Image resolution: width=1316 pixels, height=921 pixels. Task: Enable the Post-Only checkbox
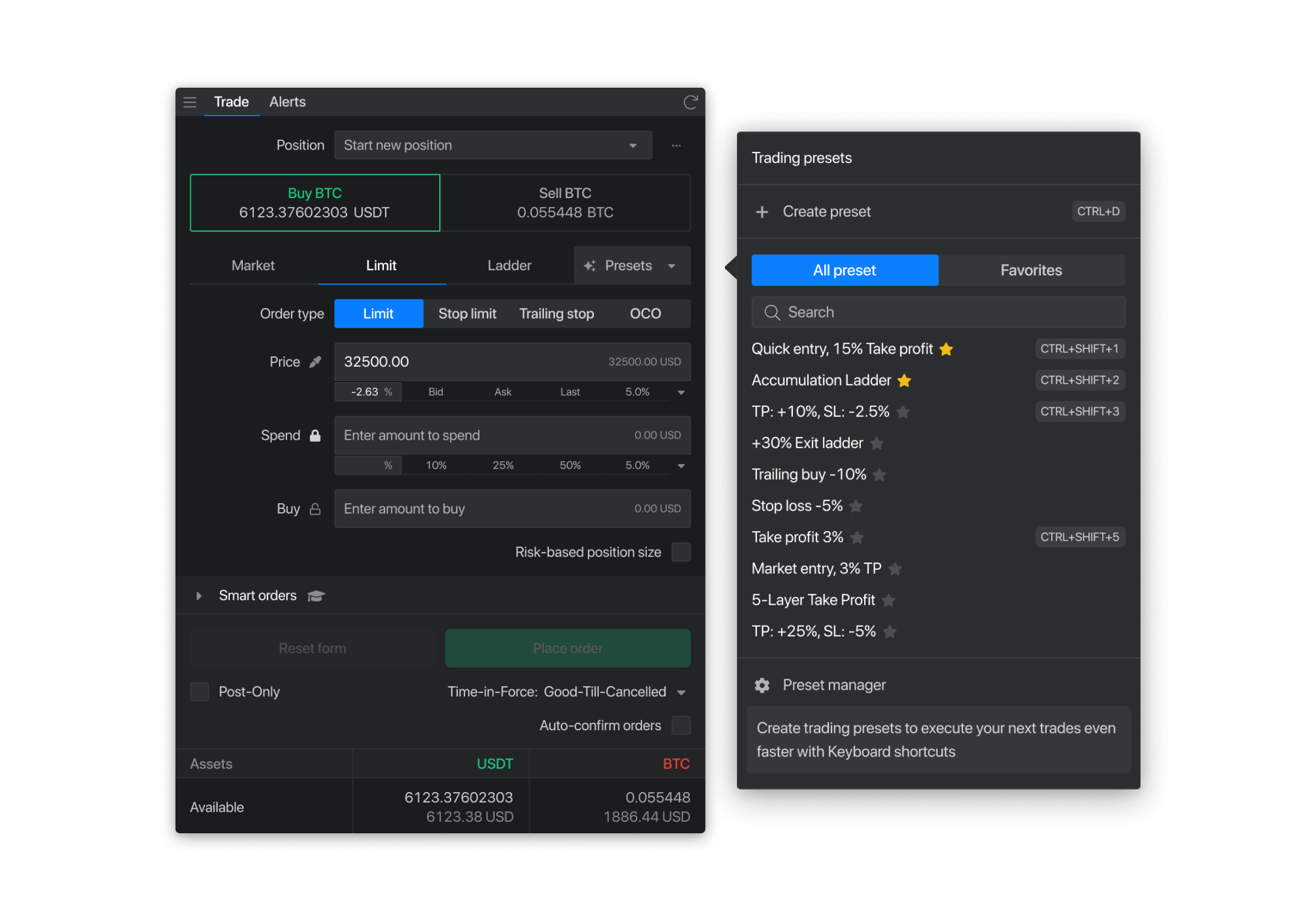[x=200, y=692]
